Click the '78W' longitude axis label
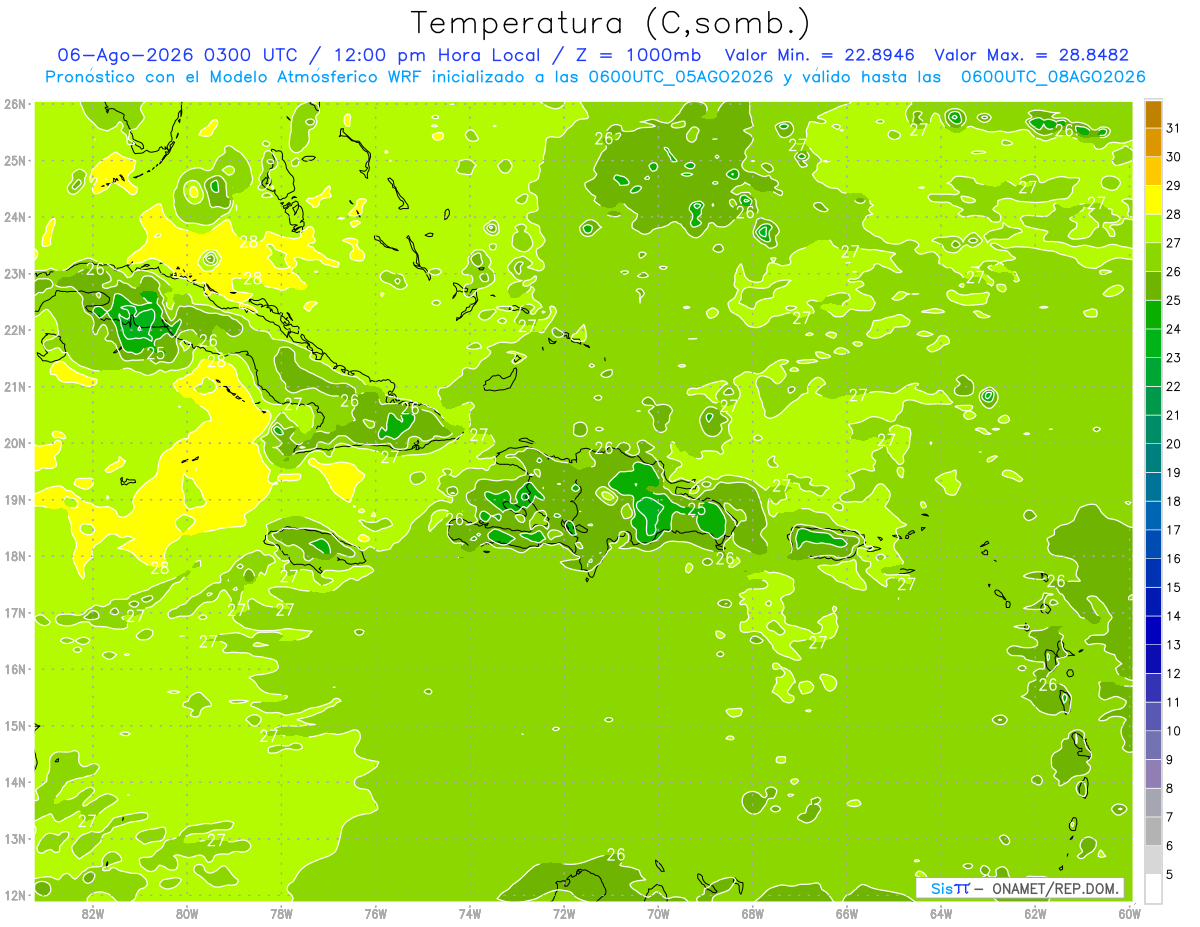1200x927 pixels. (281, 914)
